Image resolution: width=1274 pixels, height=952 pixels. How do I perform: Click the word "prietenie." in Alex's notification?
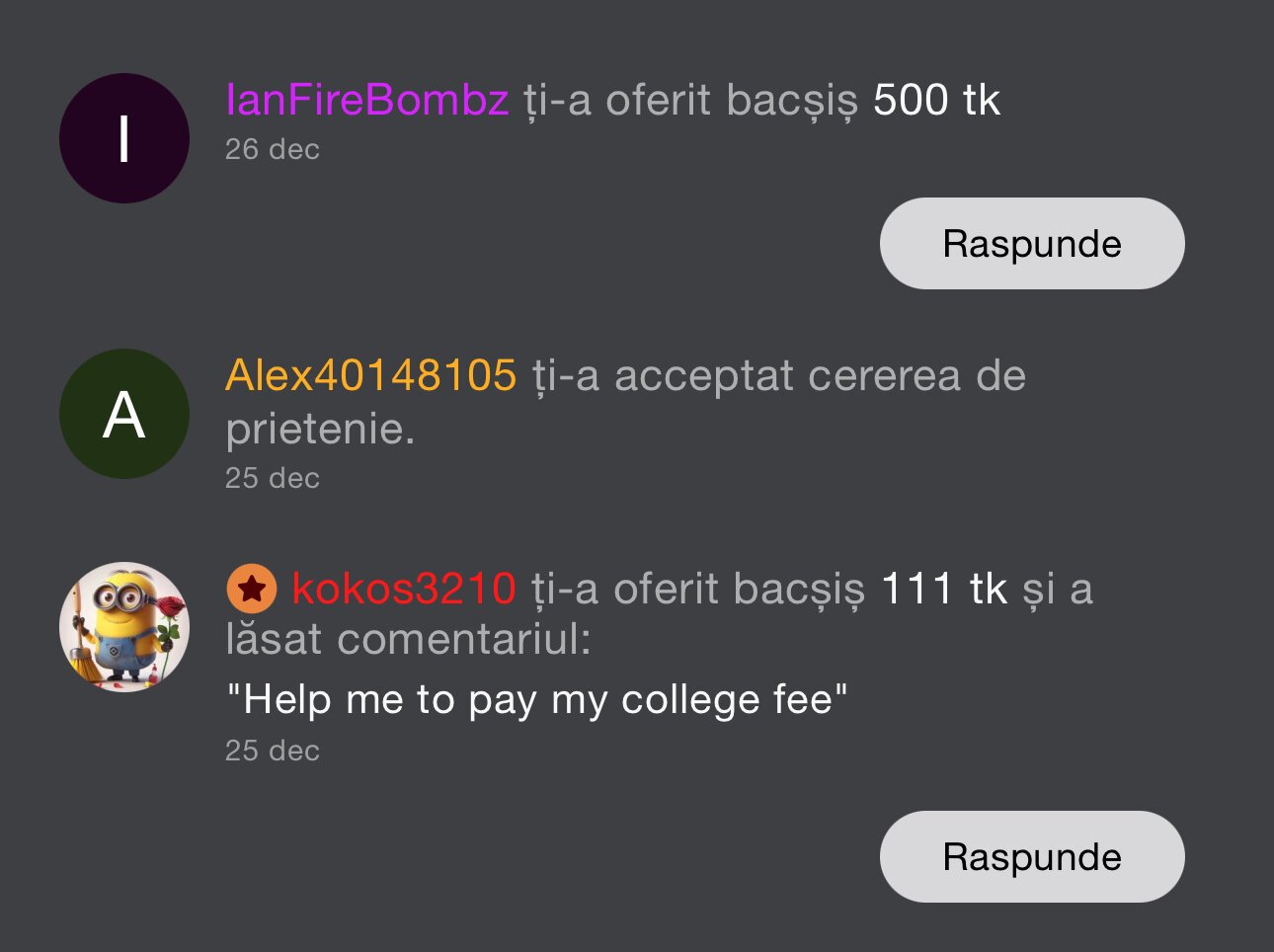pos(320,429)
